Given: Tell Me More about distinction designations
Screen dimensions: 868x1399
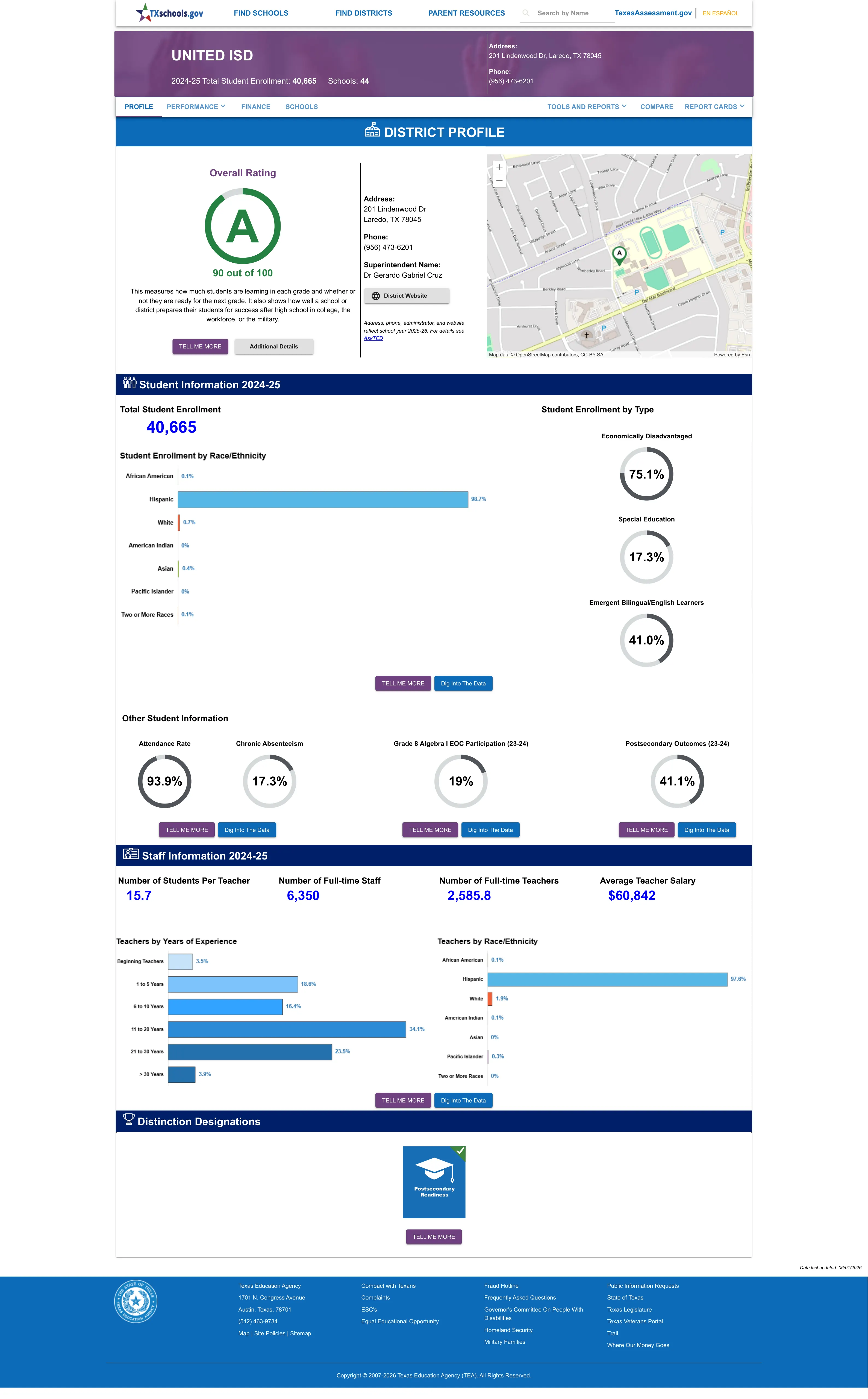Looking at the screenshot, I should (434, 1237).
